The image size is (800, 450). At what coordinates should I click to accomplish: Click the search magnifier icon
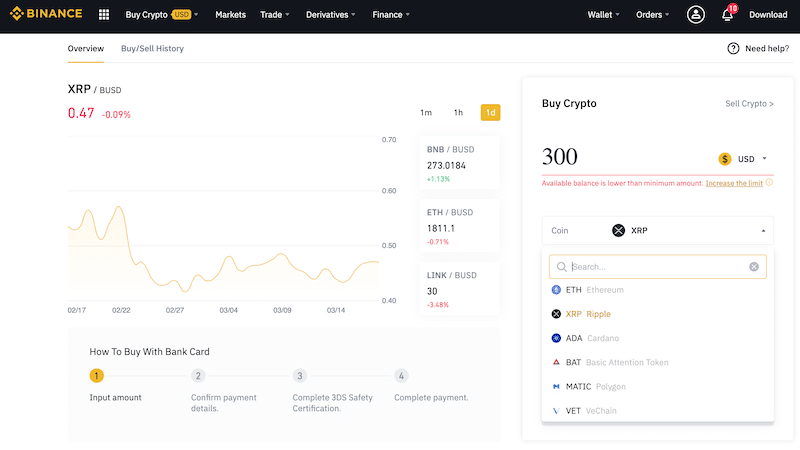[x=561, y=267]
